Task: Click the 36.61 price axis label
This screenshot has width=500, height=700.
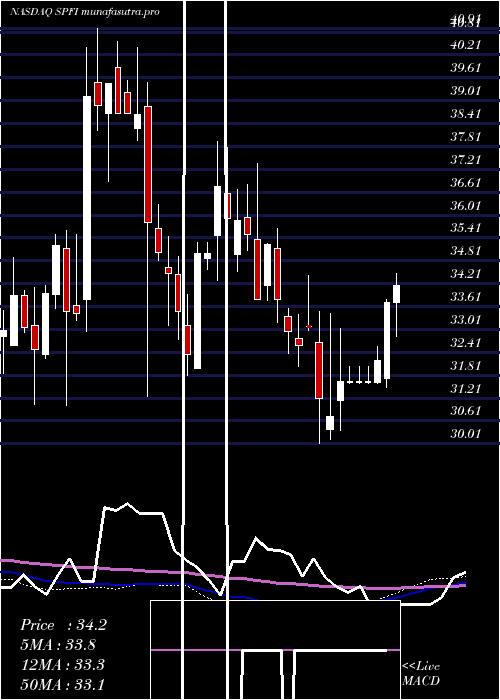Action: (465, 183)
